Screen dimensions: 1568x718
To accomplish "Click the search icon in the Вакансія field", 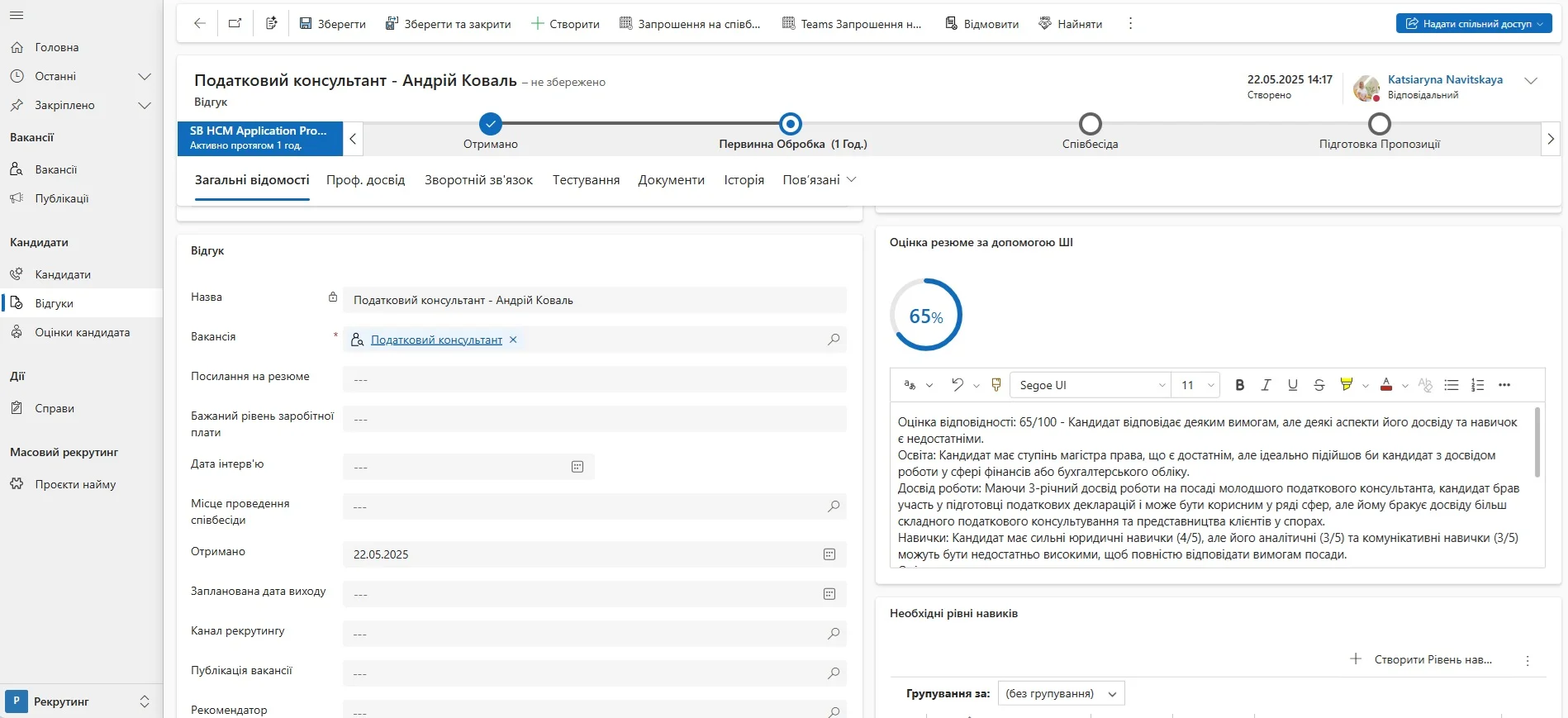I will (834, 340).
